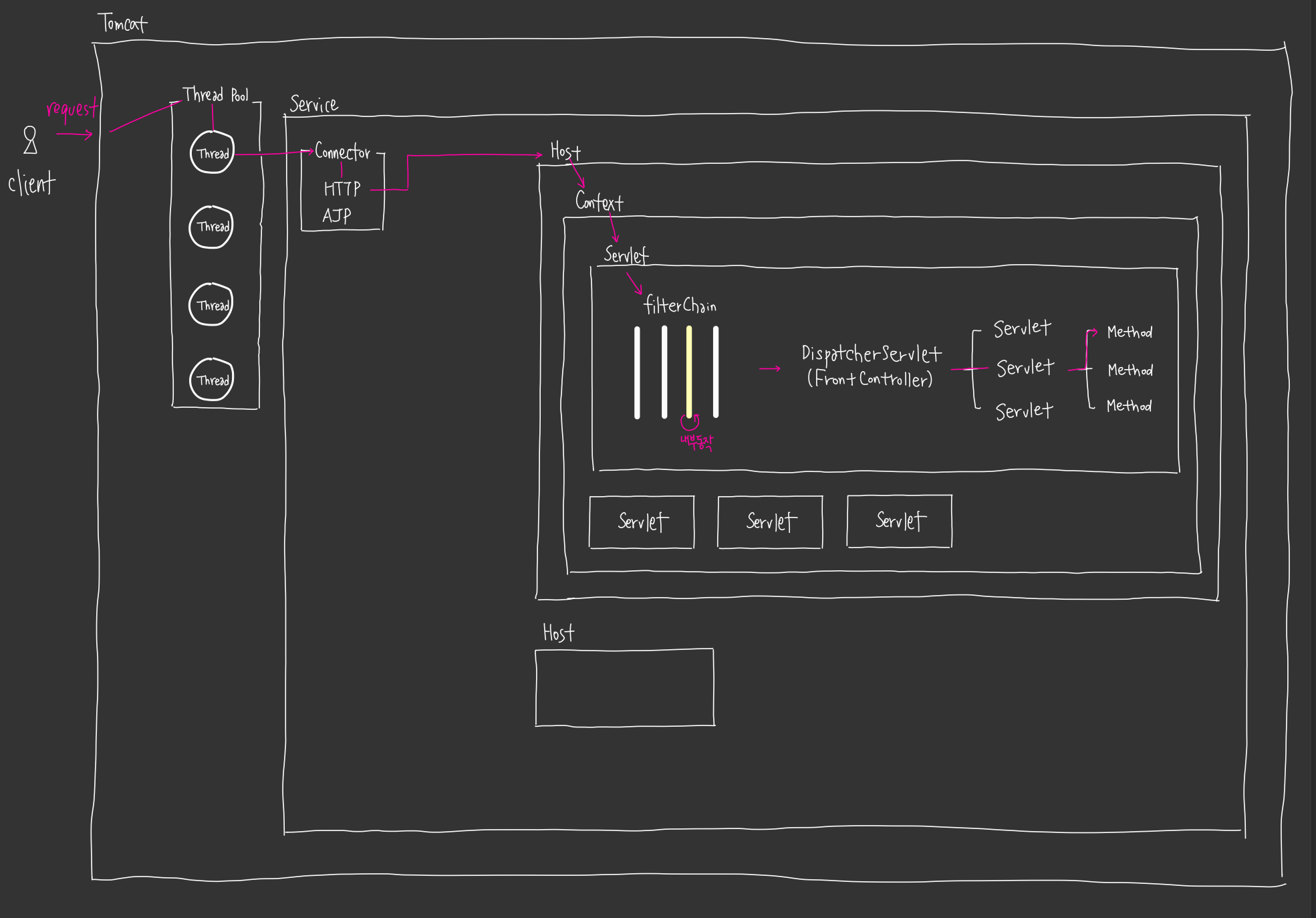Click the Thread Pool heading

215,95
